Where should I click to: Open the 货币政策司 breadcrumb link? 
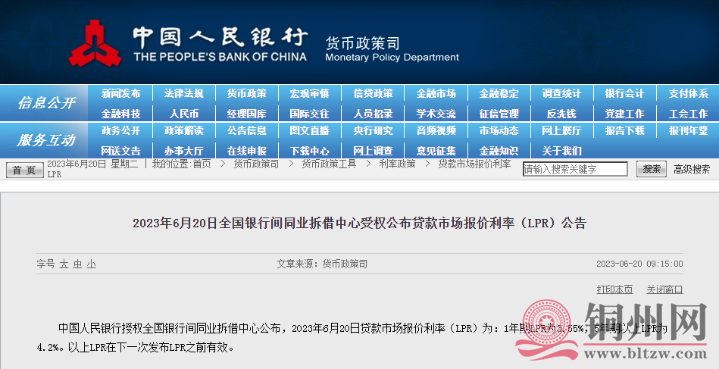tap(256, 164)
